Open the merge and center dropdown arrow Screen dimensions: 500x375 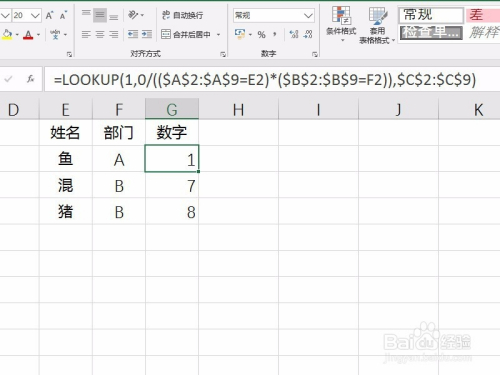218,34
